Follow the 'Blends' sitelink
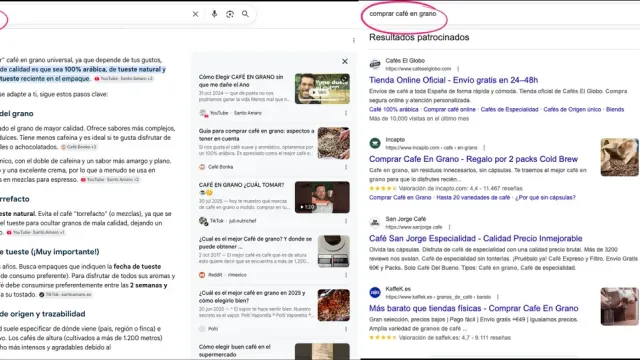 [x=615, y=109]
